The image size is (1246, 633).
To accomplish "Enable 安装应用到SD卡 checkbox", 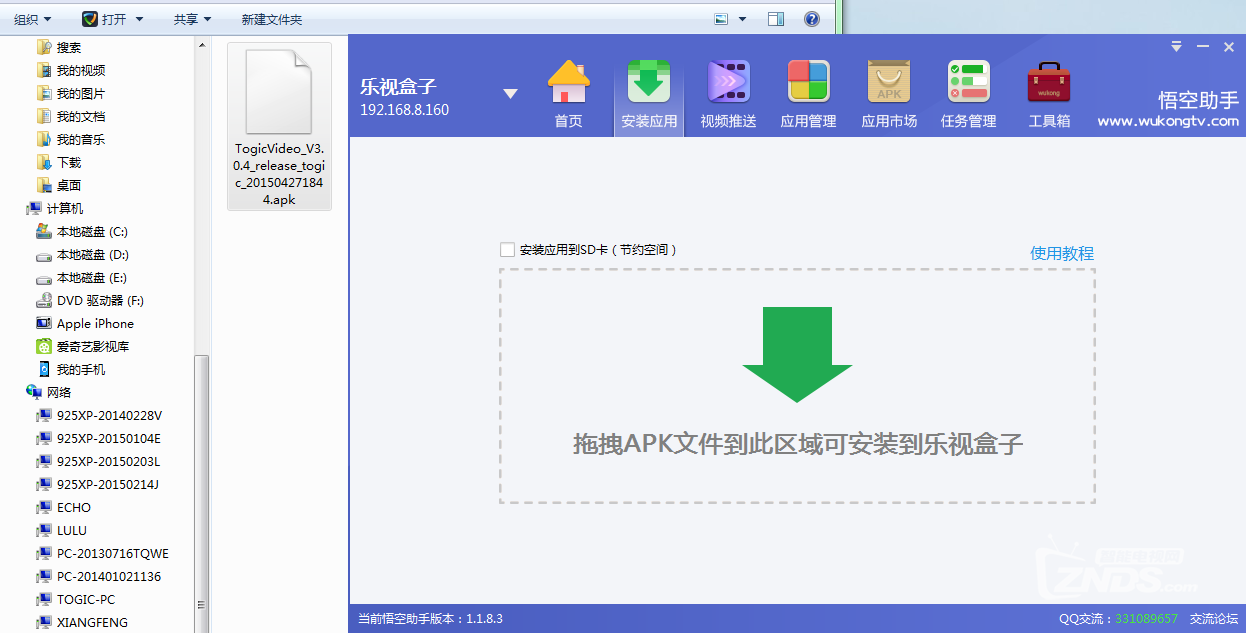I will (507, 250).
